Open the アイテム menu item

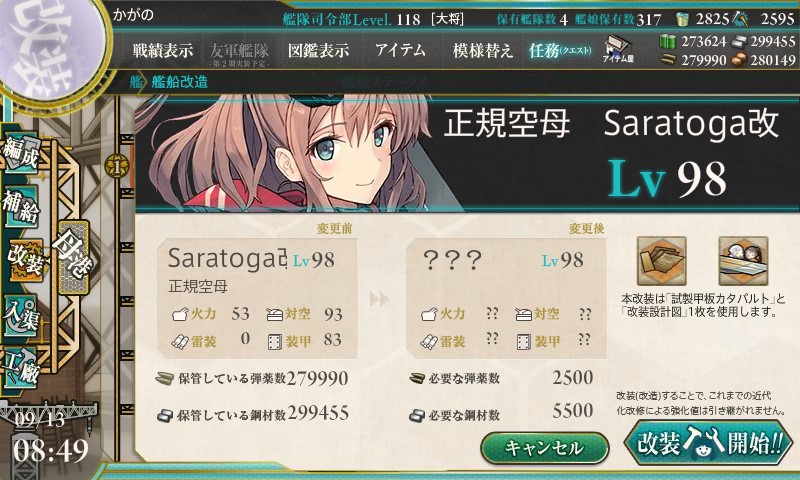401,50
